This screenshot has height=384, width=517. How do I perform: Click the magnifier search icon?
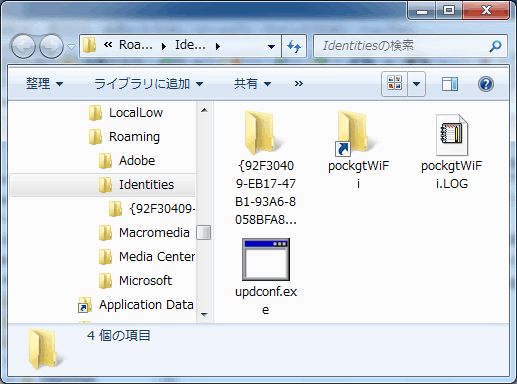pos(495,46)
